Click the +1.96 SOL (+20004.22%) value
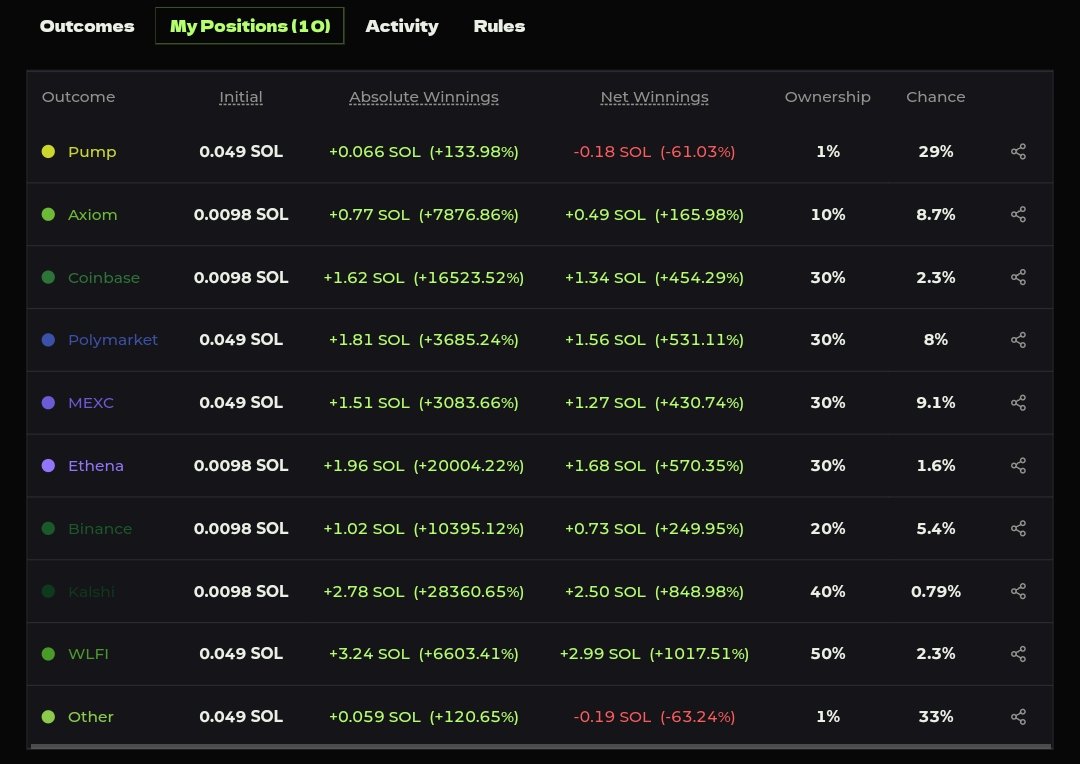 click(x=424, y=466)
